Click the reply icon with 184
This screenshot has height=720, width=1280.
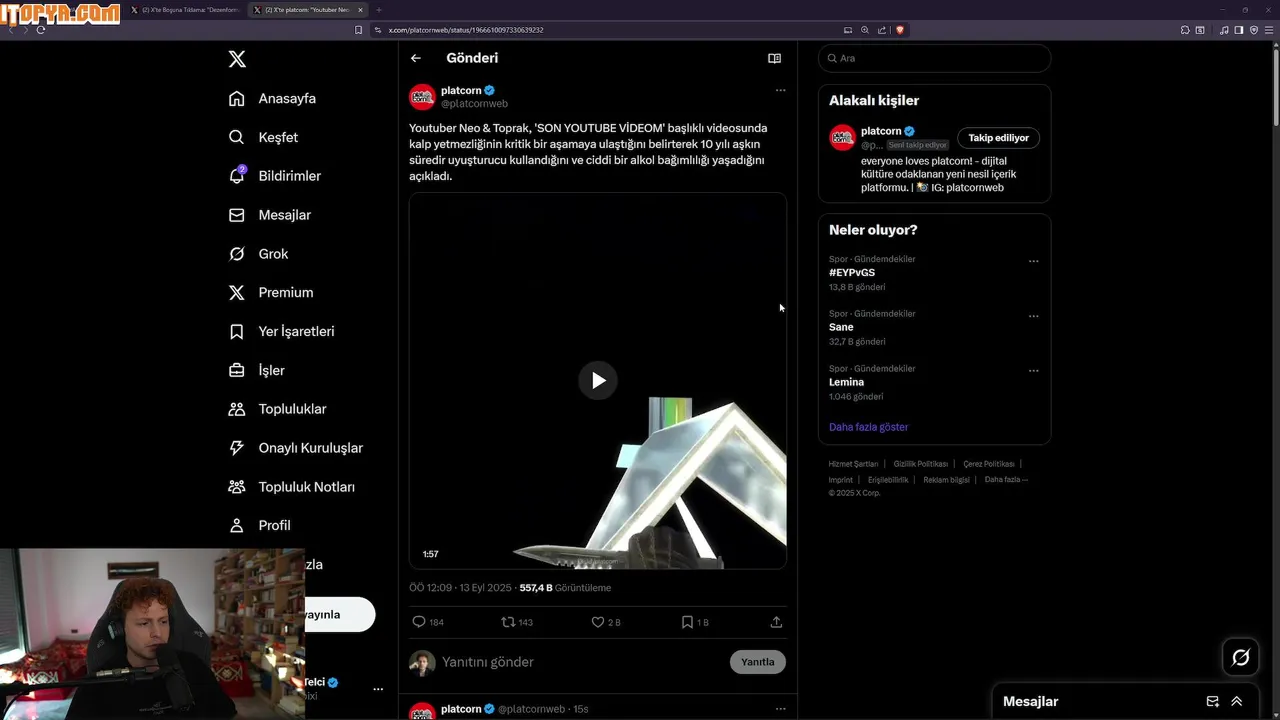pos(419,622)
